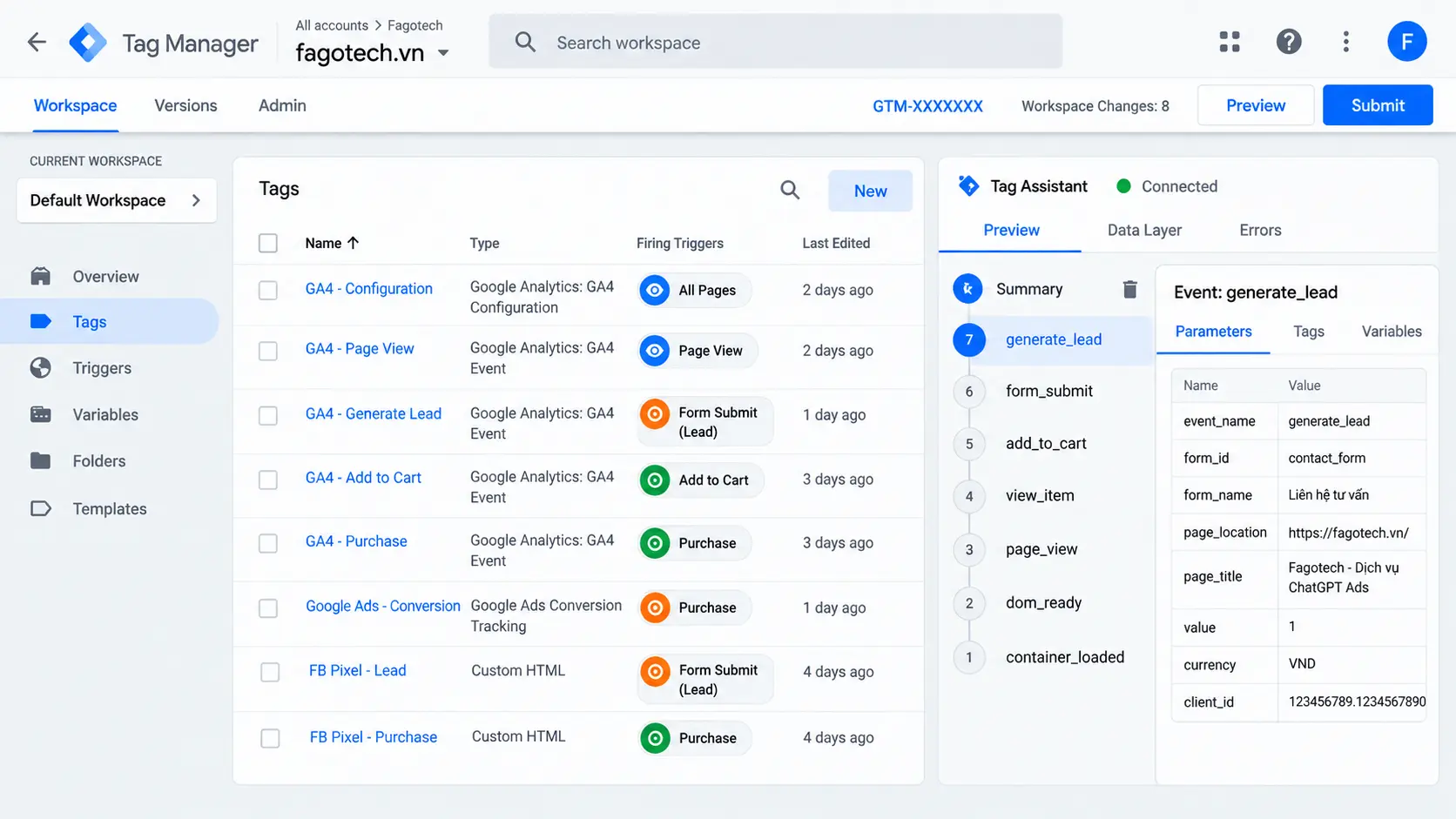Open the Triggers section in the sidebar
This screenshot has height=819, width=1456.
tap(102, 368)
